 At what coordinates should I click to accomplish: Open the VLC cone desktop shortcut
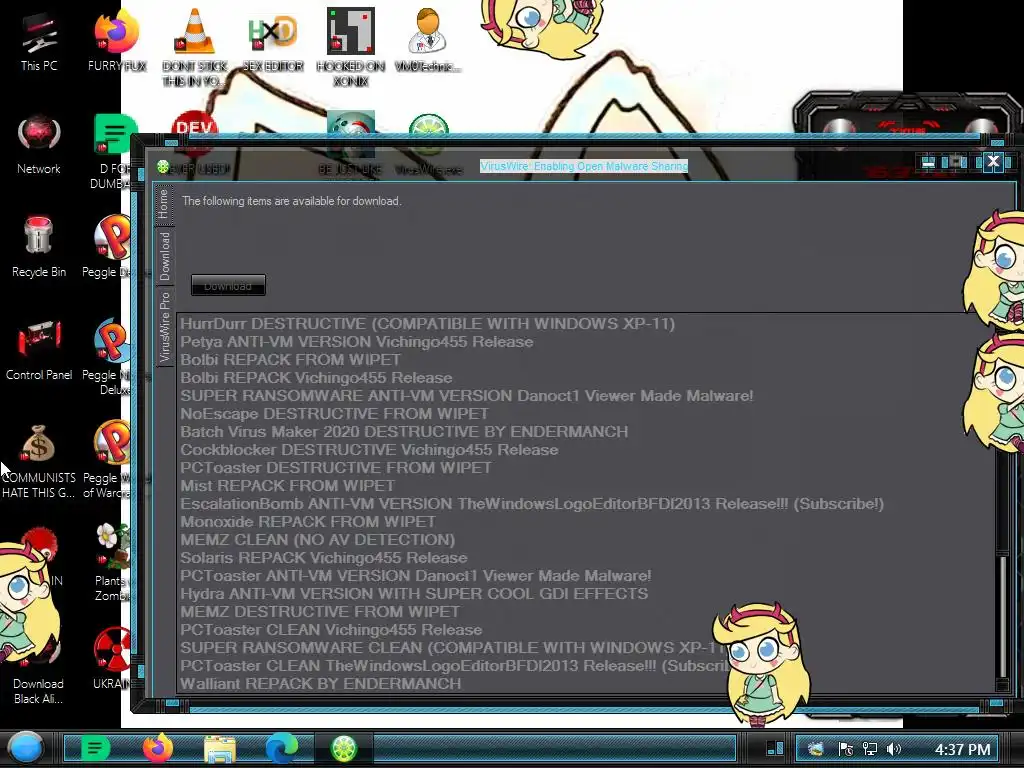click(195, 46)
